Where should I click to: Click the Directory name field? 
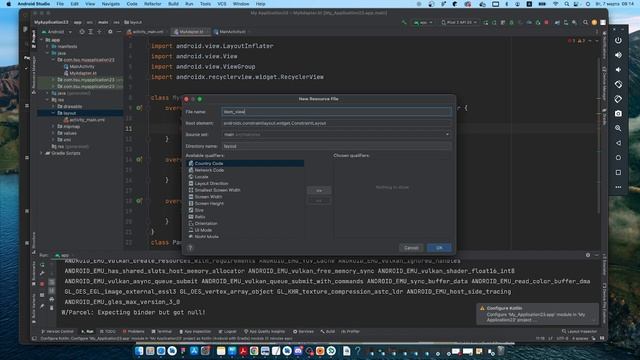click(336, 146)
